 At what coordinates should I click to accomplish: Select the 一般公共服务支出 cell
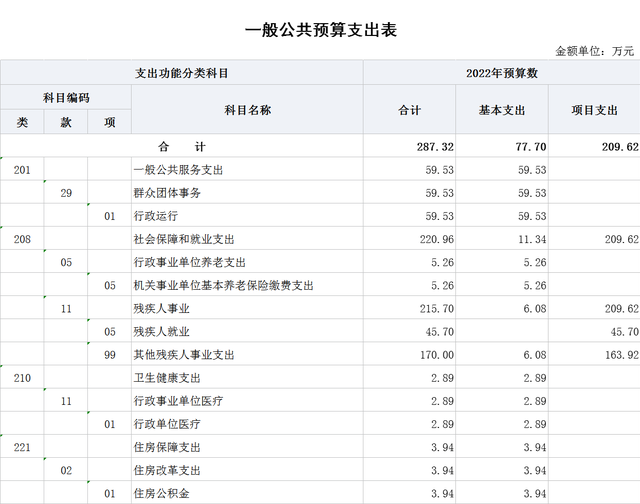(178, 170)
